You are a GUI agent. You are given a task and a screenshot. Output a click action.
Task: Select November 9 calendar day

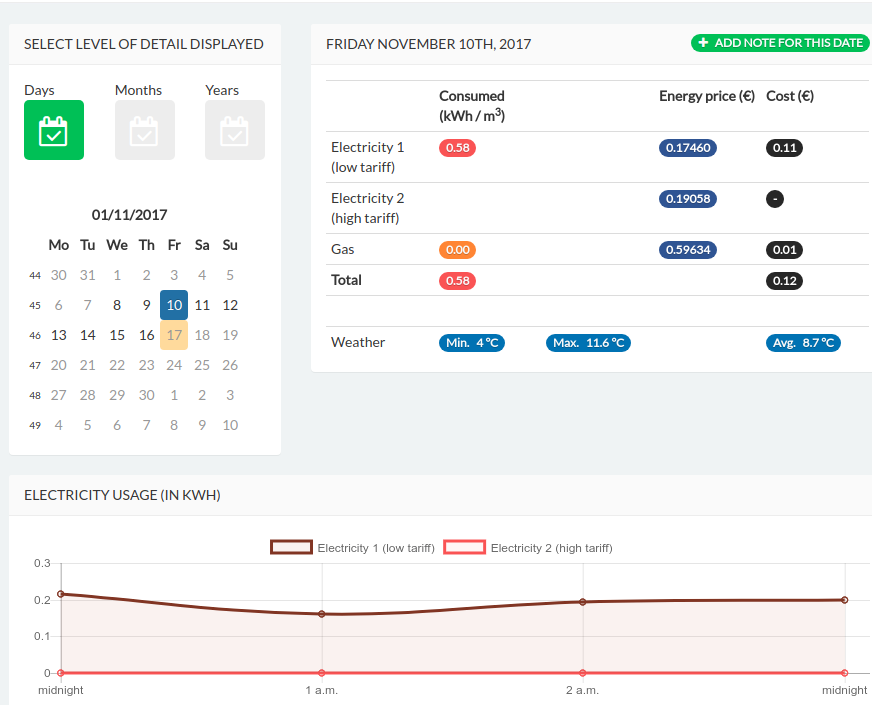click(146, 305)
